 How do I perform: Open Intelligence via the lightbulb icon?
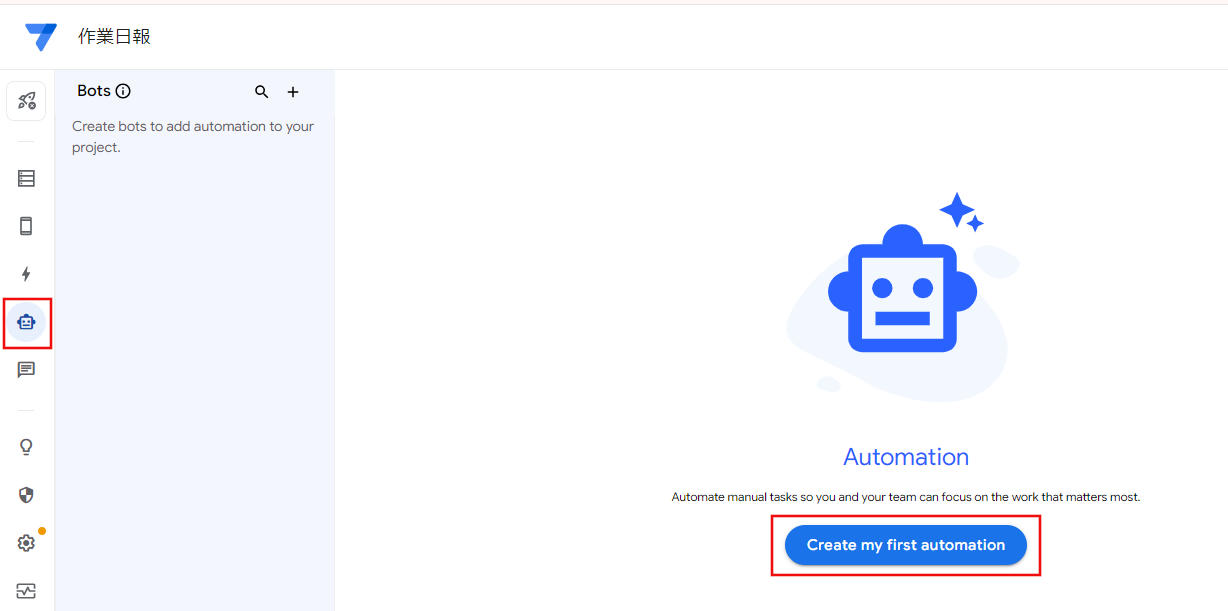[x=26, y=446]
